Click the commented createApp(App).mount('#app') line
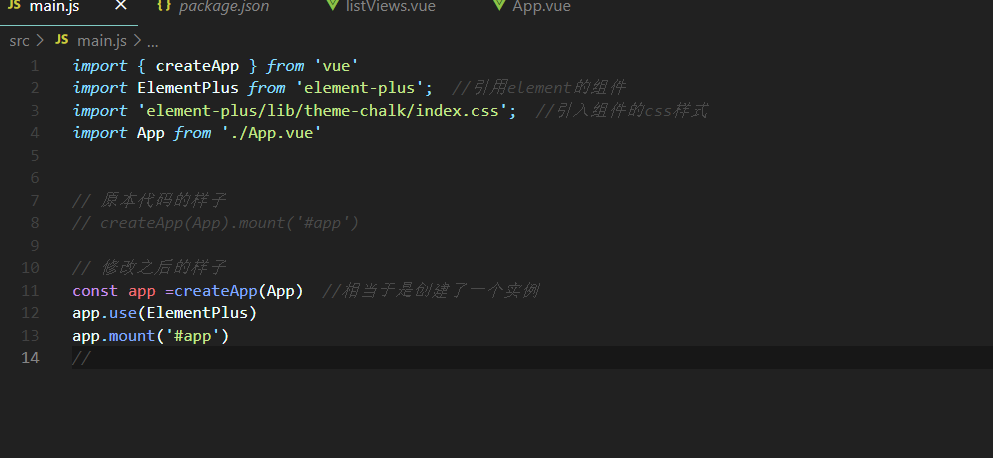Screen dimensions: 993x458 tap(216, 223)
